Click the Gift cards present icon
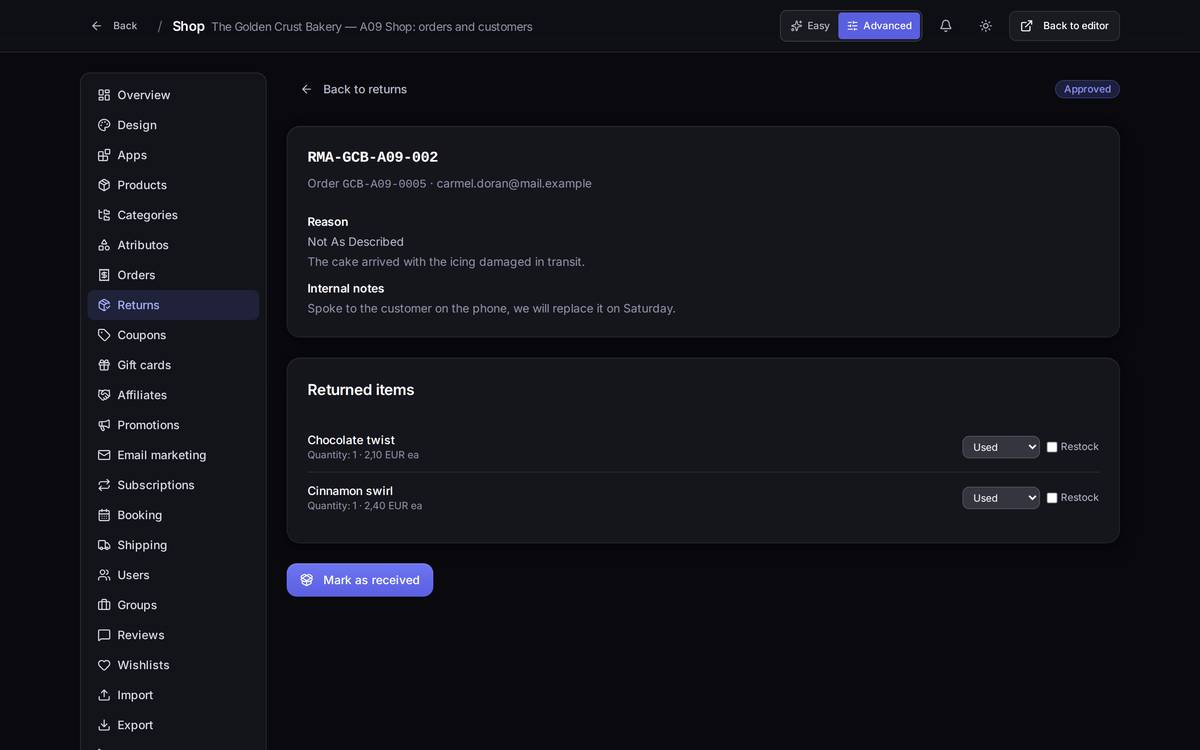The image size is (1200, 750). [x=104, y=365]
